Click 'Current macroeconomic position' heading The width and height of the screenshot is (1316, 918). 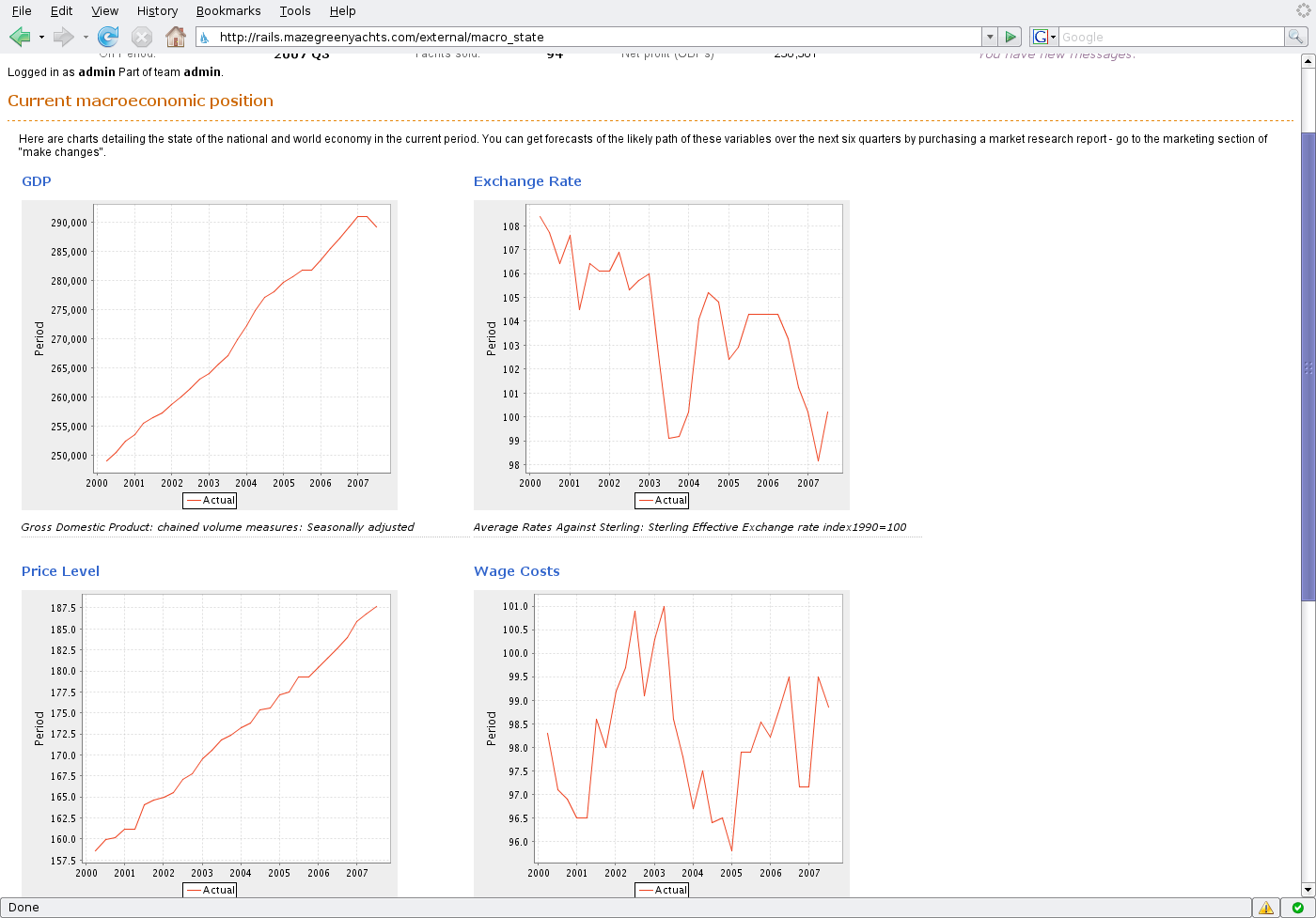[141, 101]
